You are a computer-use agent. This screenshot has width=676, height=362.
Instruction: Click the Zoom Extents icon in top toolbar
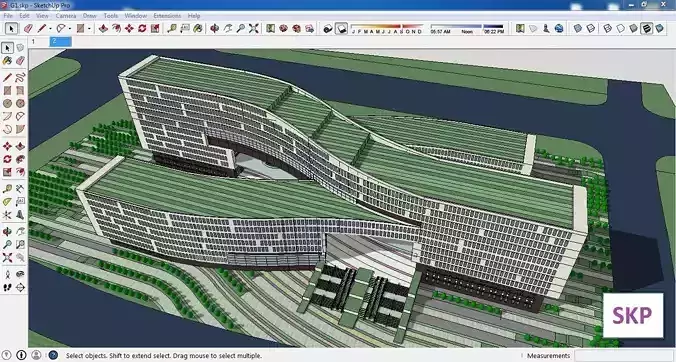point(254,28)
